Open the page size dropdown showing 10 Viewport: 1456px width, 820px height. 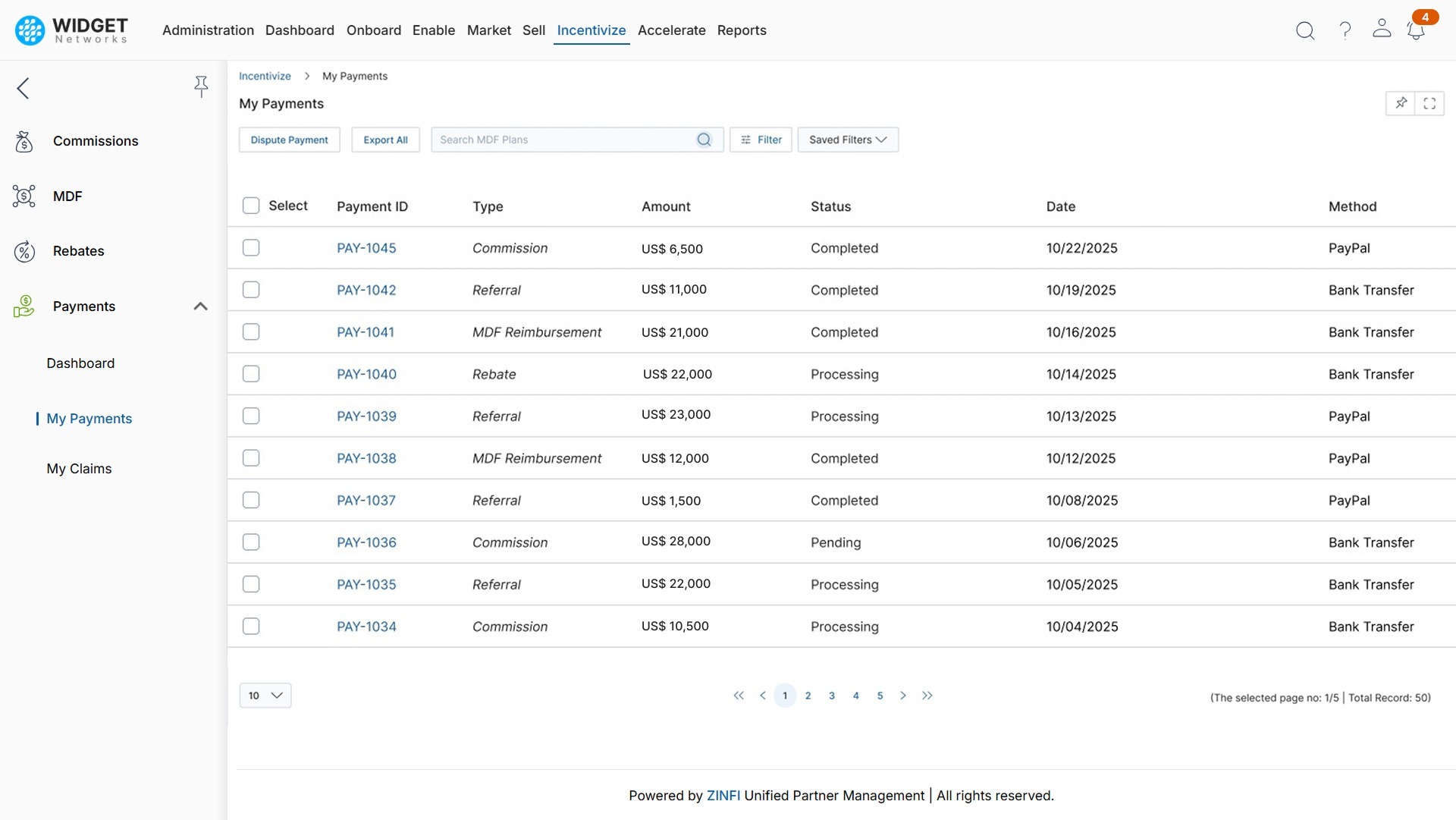[265, 695]
